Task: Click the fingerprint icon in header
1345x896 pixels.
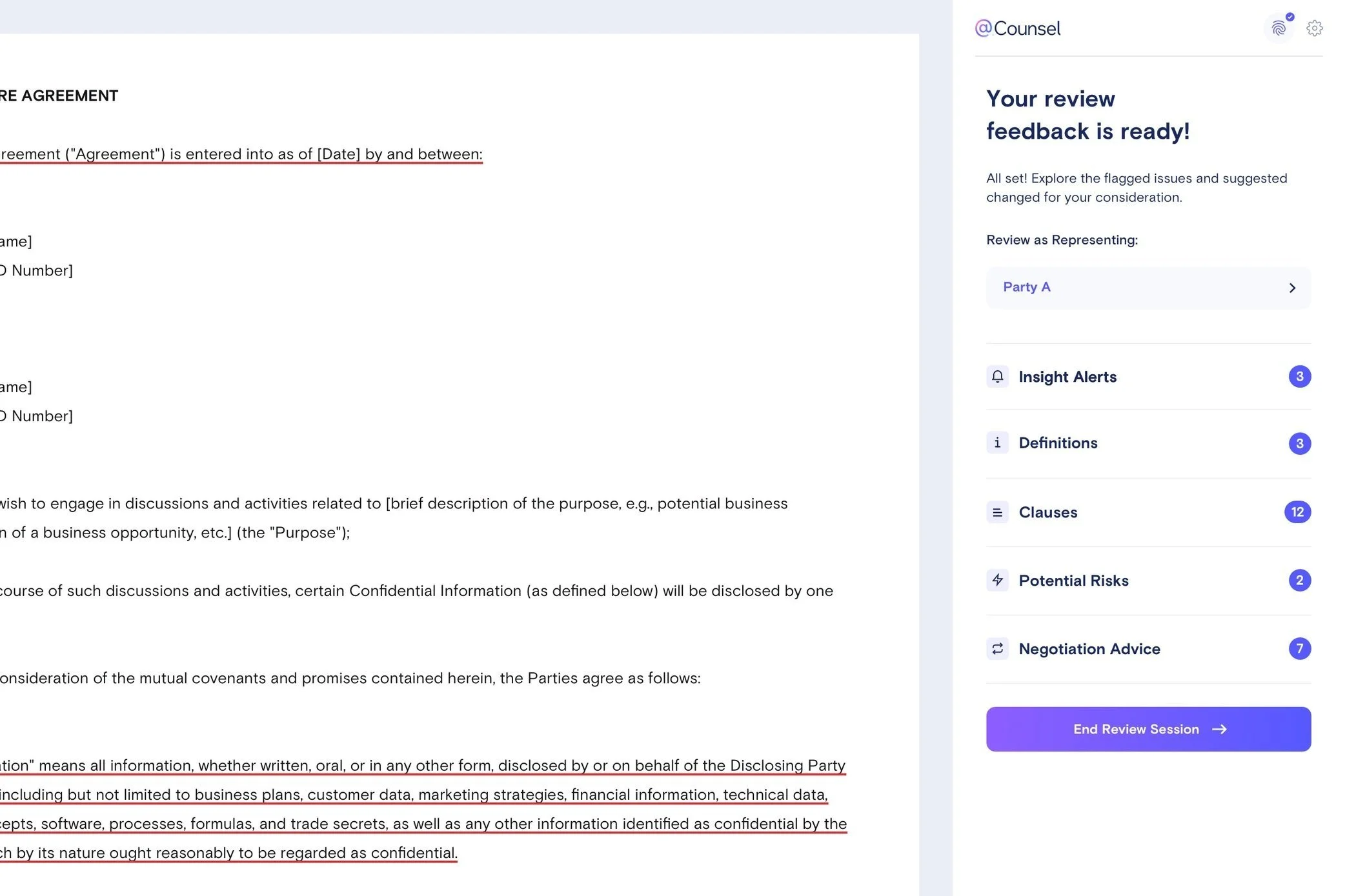Action: (1279, 28)
